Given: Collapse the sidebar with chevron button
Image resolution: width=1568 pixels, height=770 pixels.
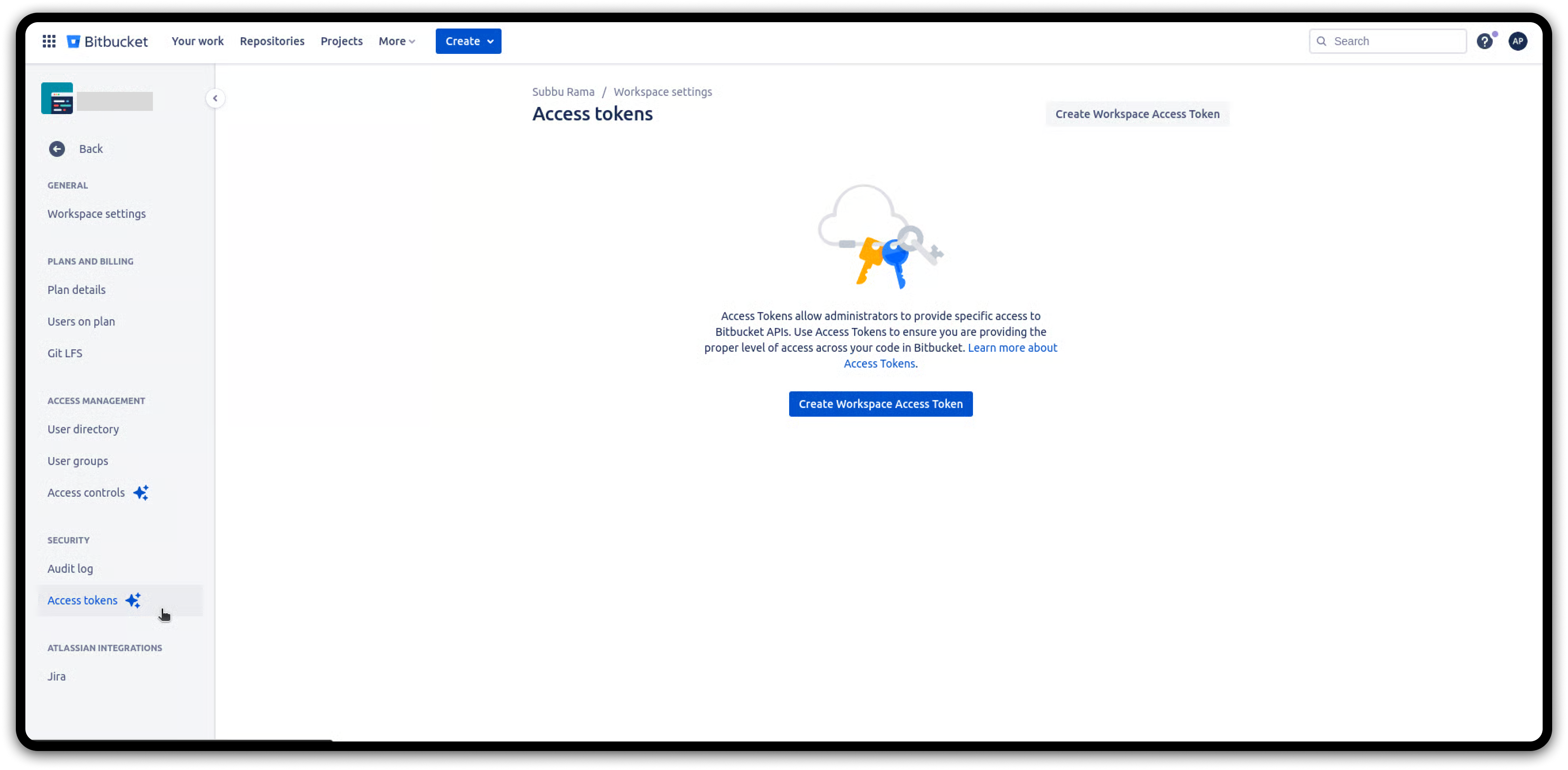Looking at the screenshot, I should 215,99.
